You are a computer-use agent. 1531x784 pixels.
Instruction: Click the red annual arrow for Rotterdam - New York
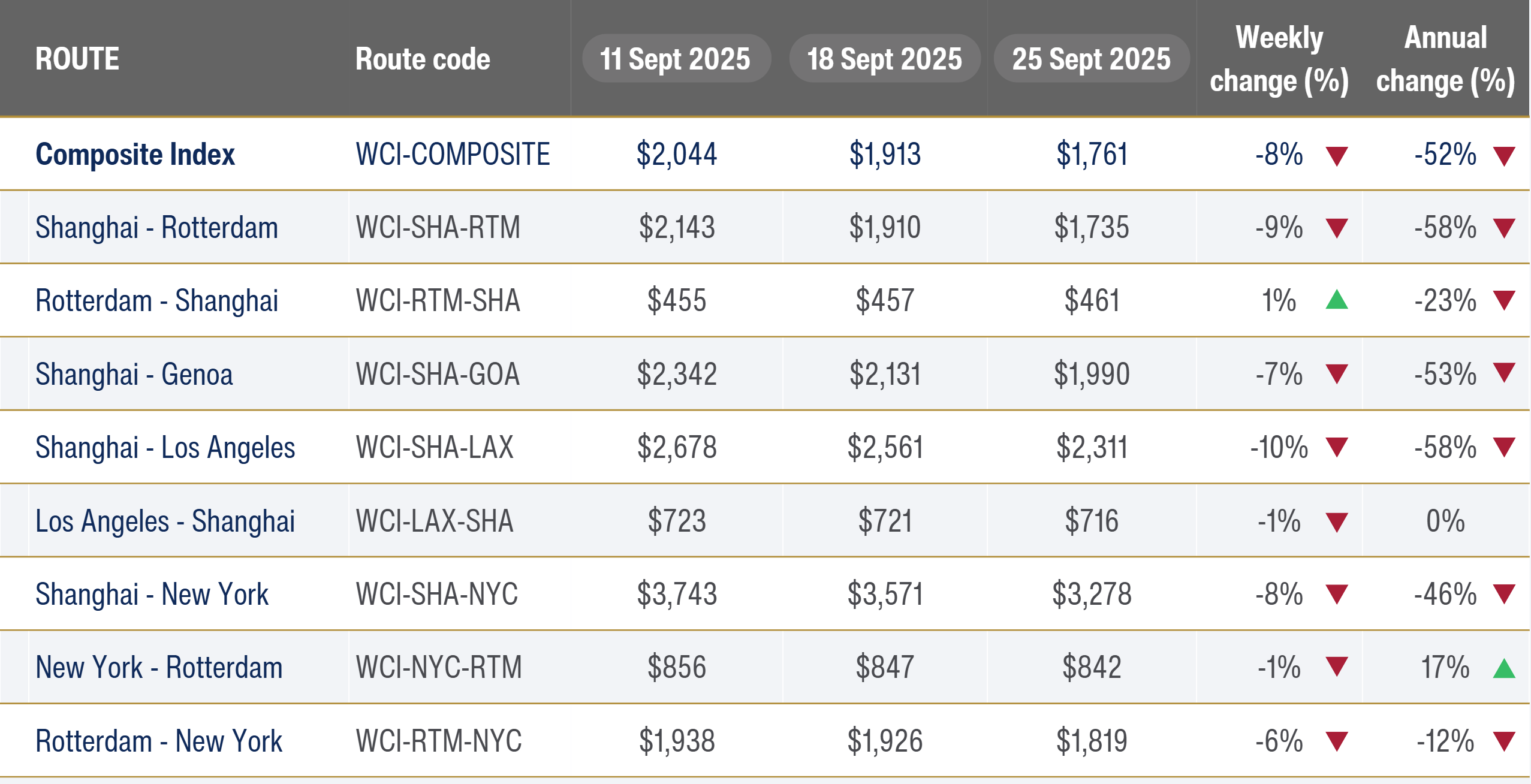(1503, 741)
